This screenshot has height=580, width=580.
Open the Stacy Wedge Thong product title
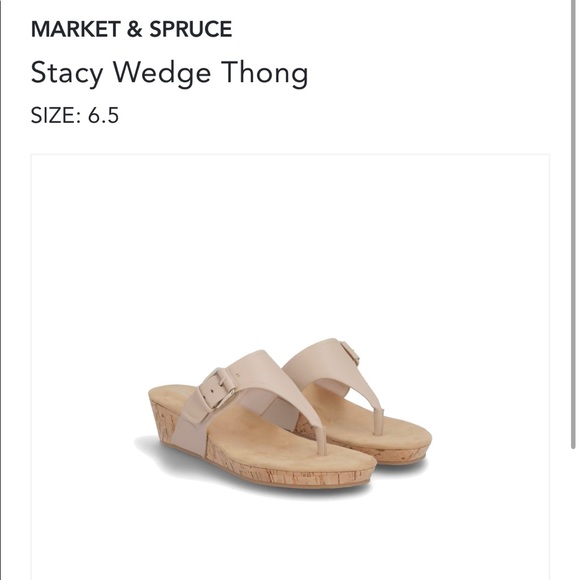[x=169, y=73]
